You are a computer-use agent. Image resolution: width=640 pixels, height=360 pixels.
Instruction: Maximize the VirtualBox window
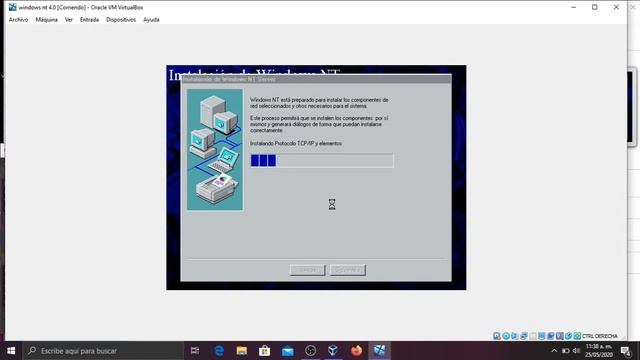click(x=595, y=7)
